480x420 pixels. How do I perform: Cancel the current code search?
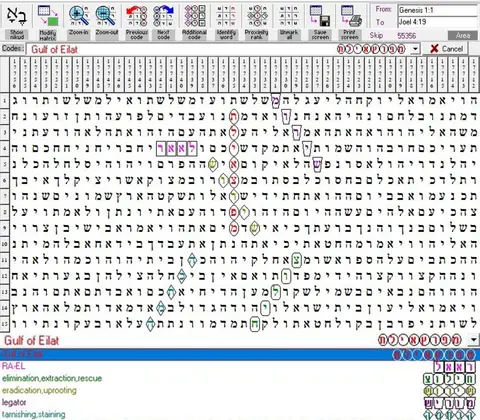coord(447,49)
